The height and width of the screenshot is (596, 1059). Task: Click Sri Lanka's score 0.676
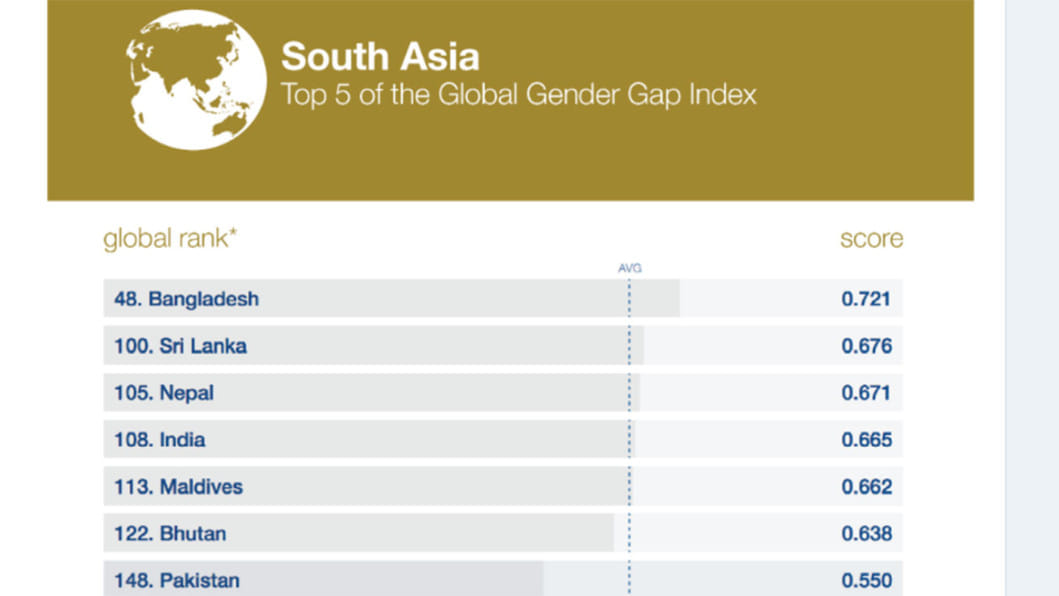[x=866, y=346]
